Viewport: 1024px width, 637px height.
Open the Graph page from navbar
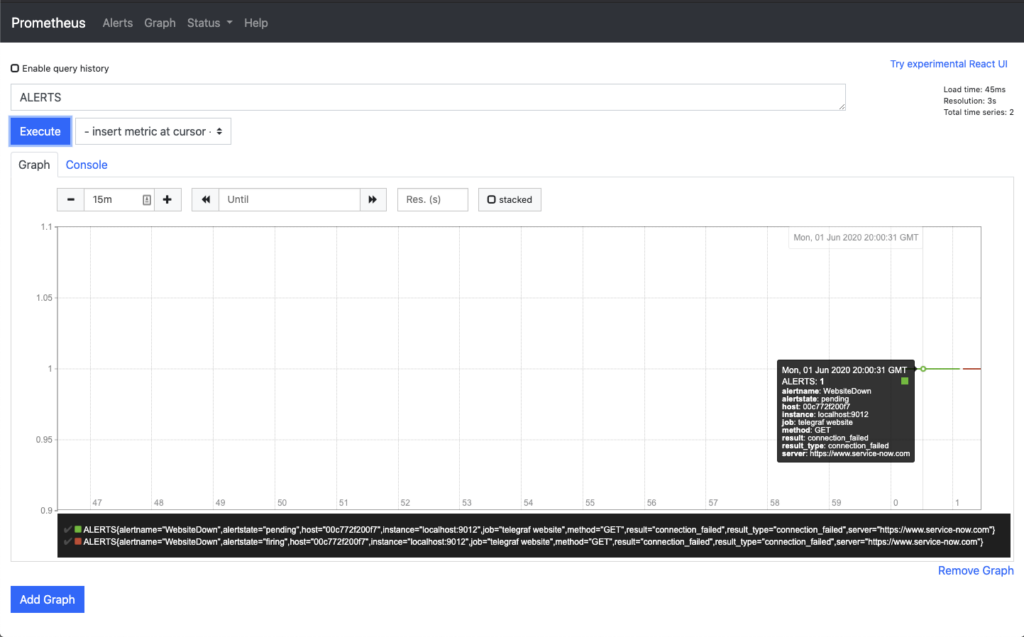click(160, 23)
